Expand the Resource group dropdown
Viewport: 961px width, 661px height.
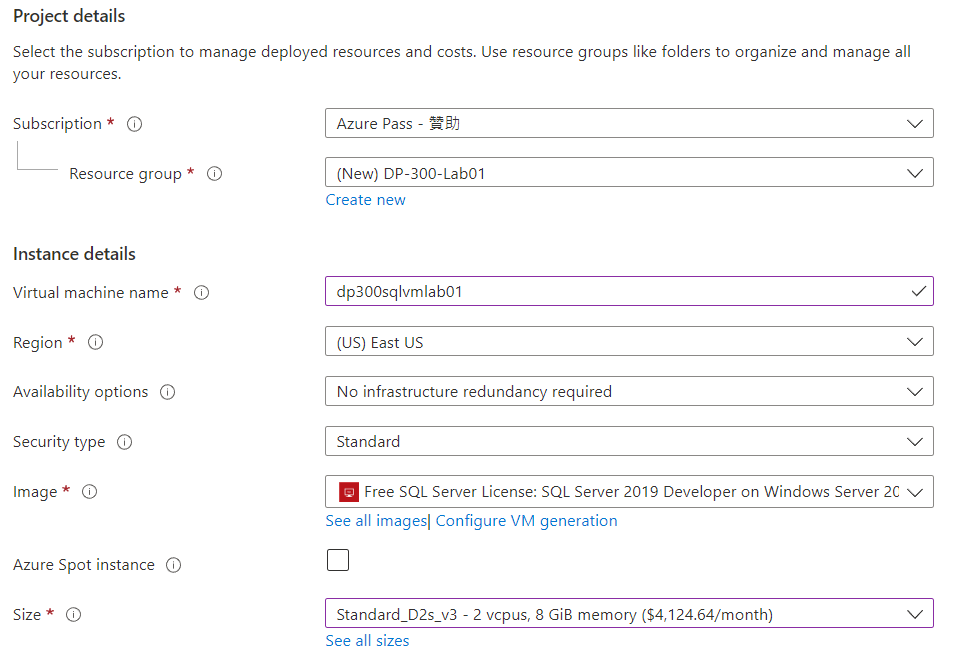[x=628, y=173]
